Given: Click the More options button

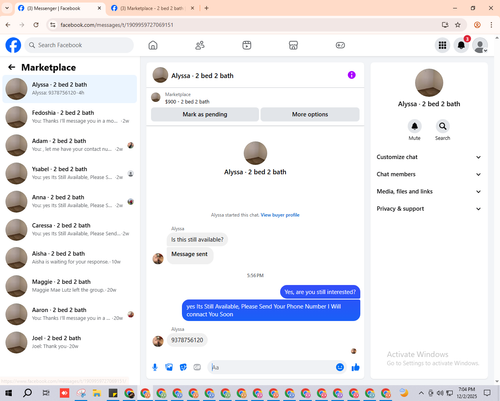Looking at the screenshot, I should click(310, 114).
